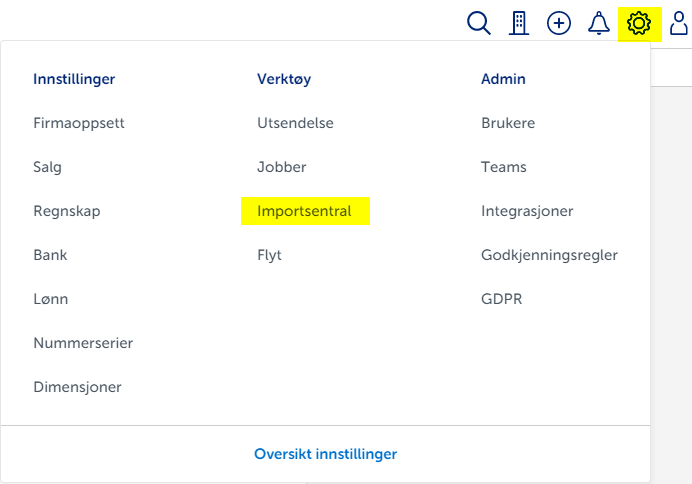Open the highlighted Importsentral item

click(x=304, y=211)
